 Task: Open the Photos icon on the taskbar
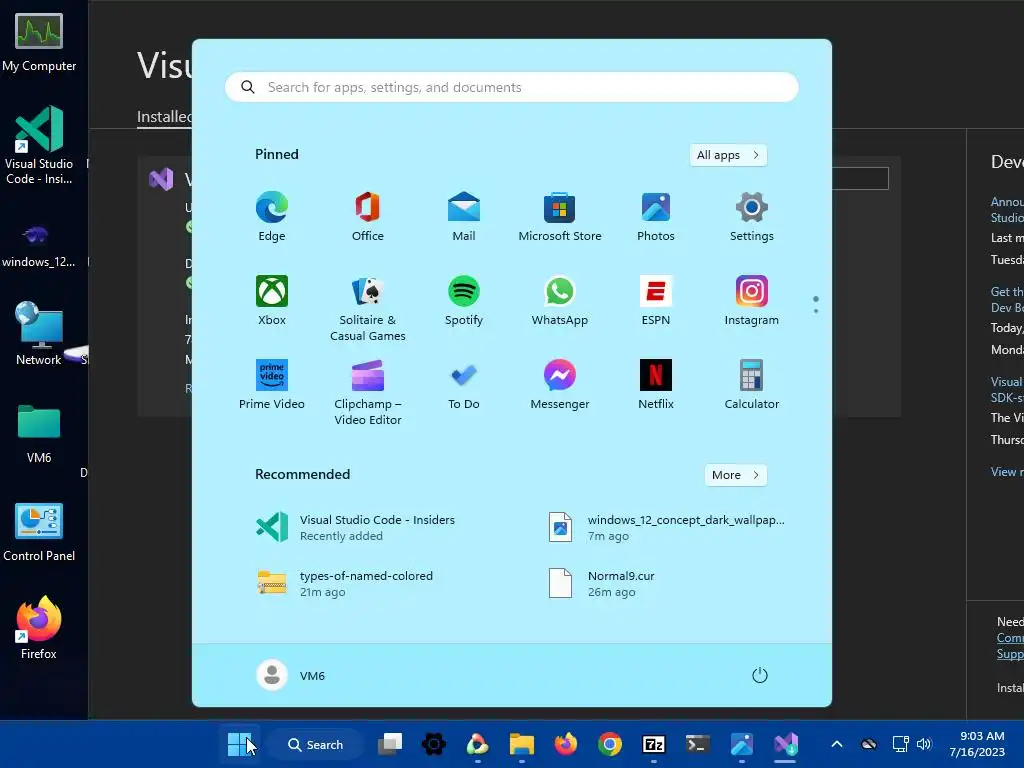click(742, 744)
